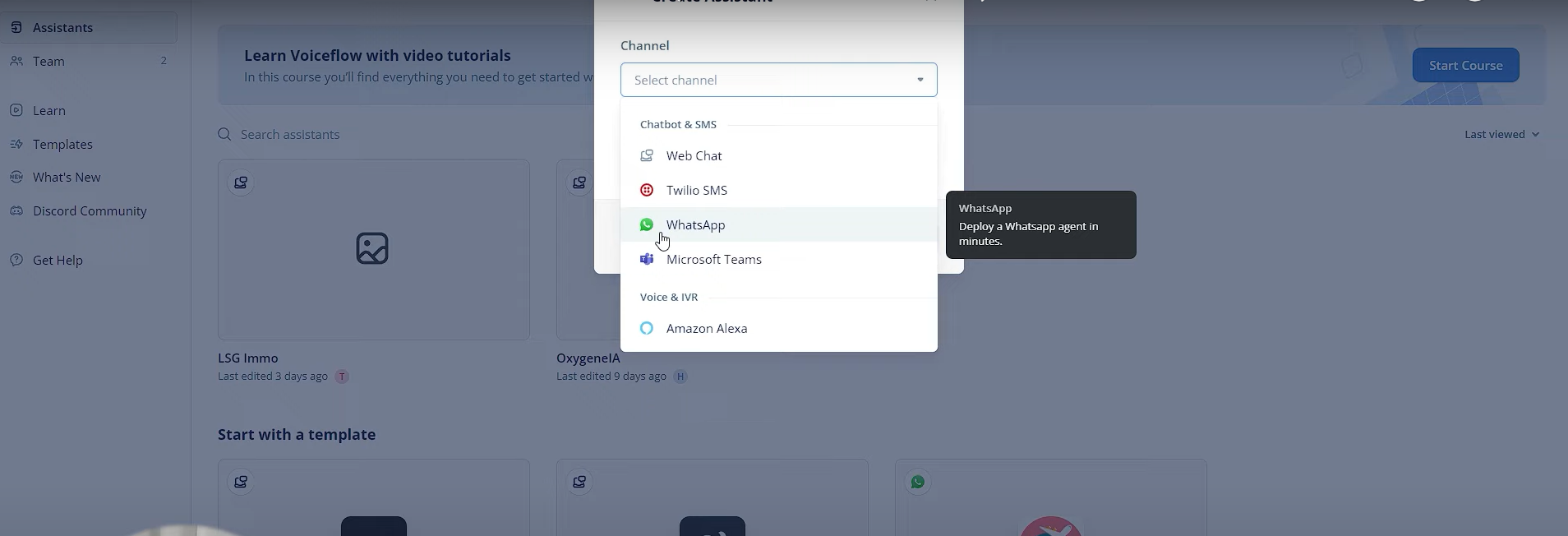Click the Learn play icon
1568x536 pixels.
point(16,110)
